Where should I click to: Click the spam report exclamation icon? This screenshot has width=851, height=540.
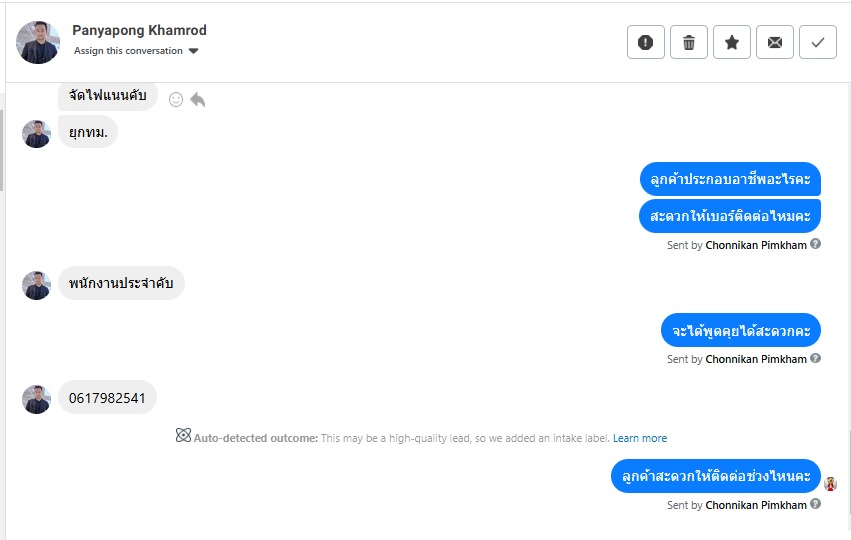click(646, 42)
